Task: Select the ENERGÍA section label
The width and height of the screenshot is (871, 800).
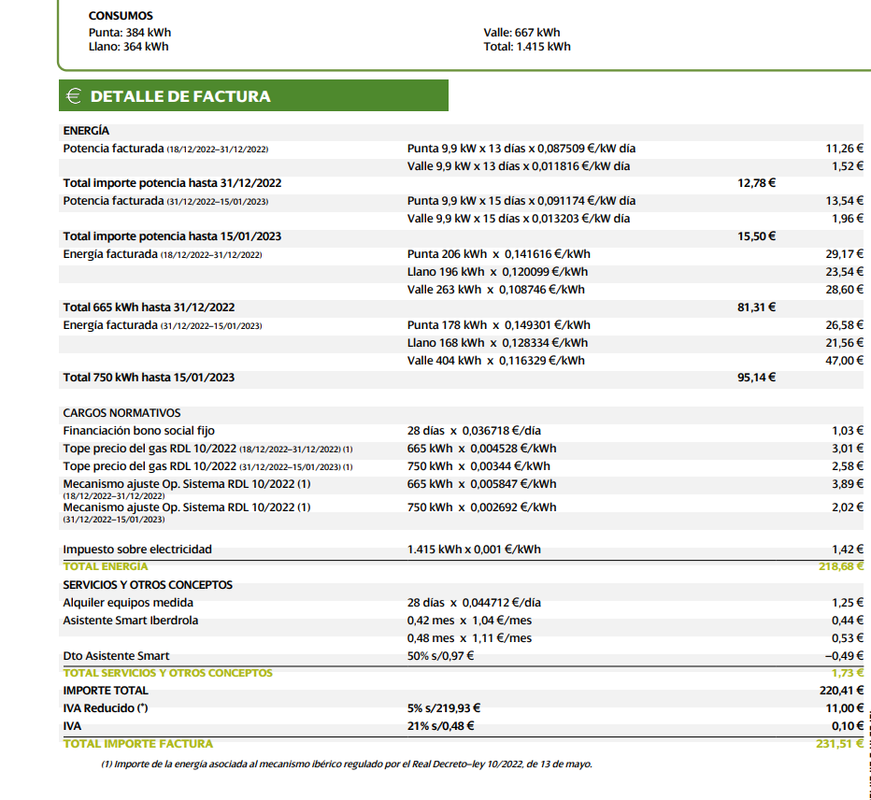Action: tap(86, 131)
